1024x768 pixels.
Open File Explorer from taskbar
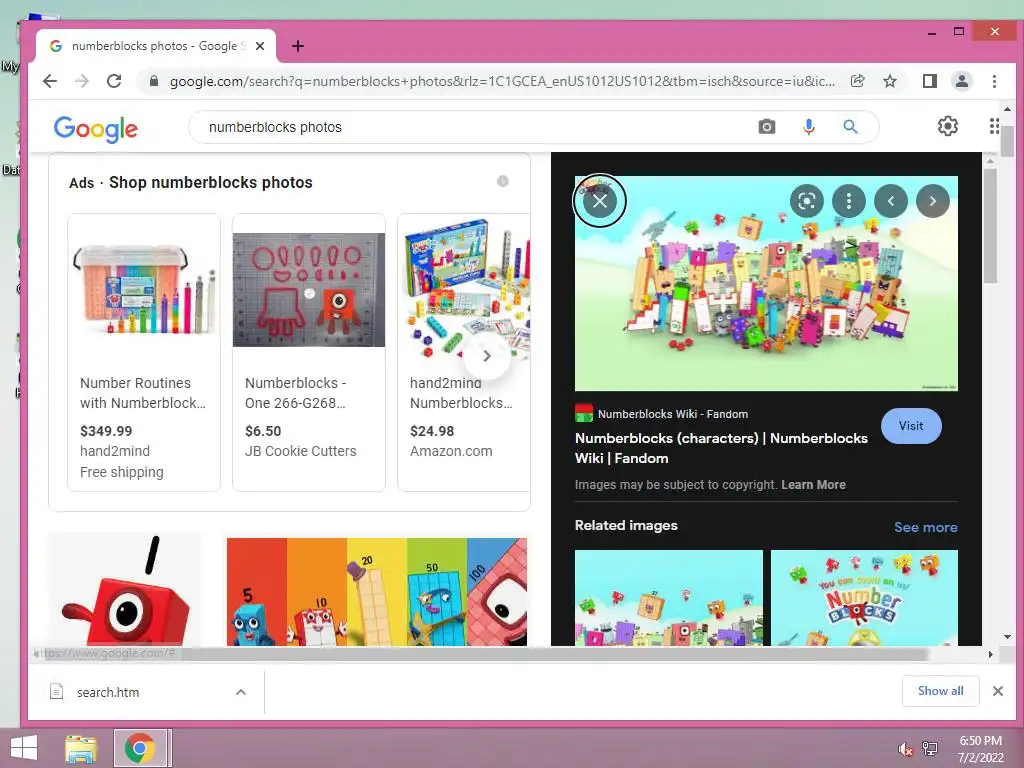81,748
